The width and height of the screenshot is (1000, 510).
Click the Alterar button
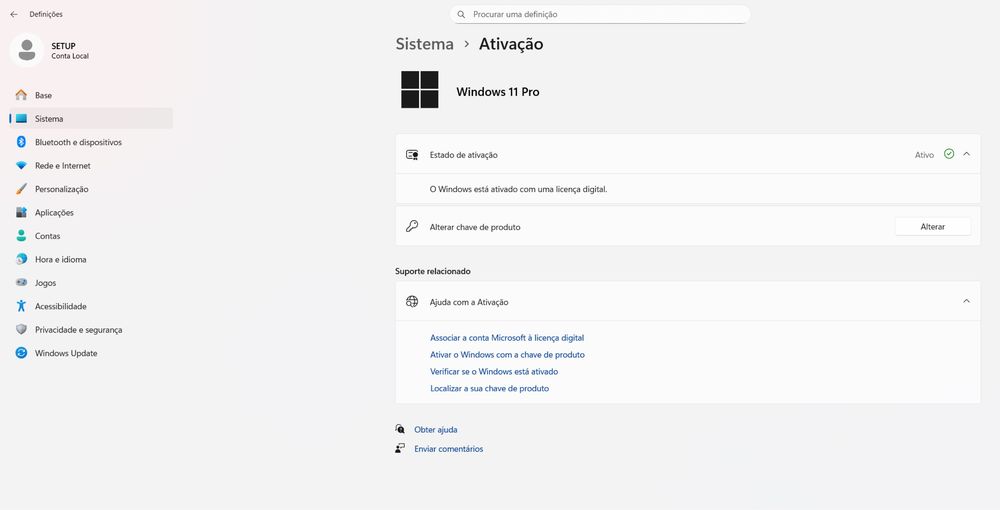(932, 226)
